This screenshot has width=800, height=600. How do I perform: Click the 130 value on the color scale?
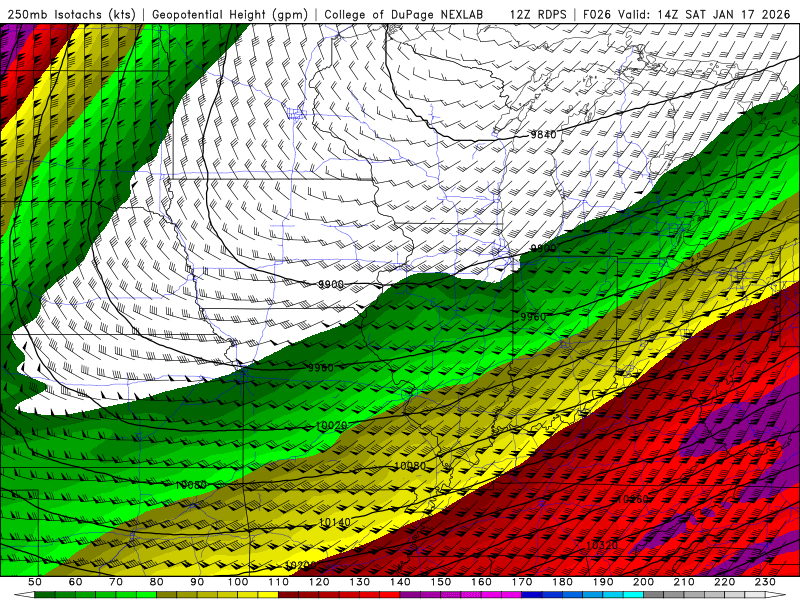pos(360,582)
